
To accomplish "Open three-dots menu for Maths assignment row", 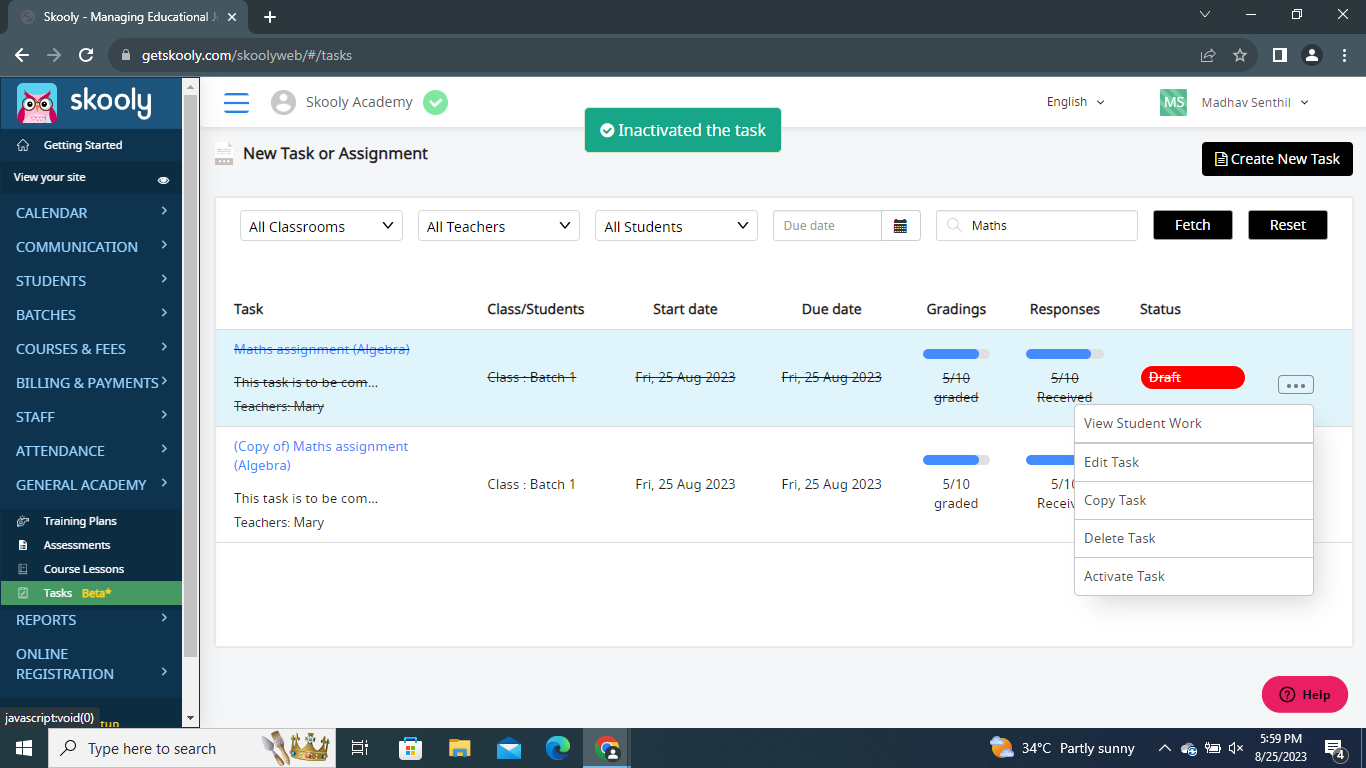I will coord(1295,385).
